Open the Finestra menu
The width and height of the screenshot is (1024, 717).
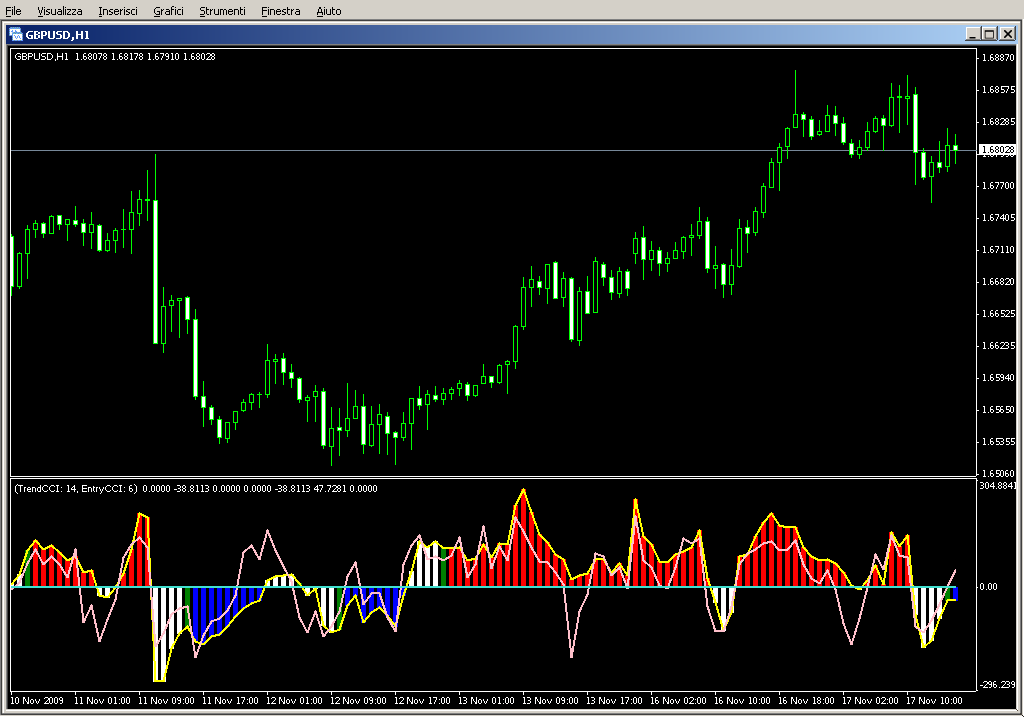coord(281,11)
